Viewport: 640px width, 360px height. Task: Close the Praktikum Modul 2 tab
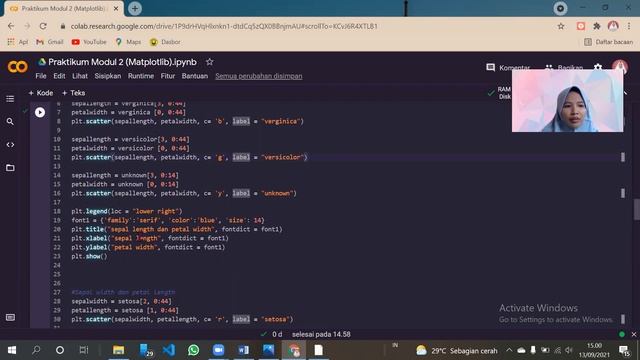[116, 8]
